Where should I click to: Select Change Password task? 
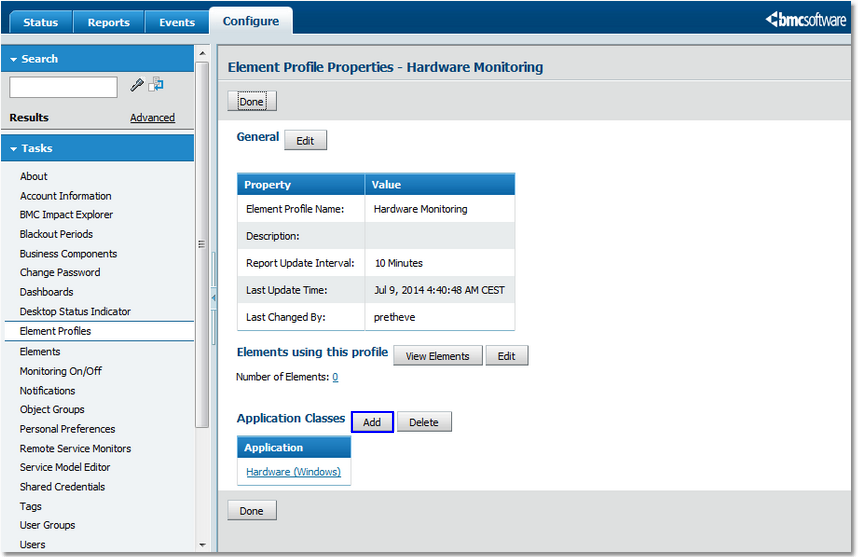(x=60, y=272)
